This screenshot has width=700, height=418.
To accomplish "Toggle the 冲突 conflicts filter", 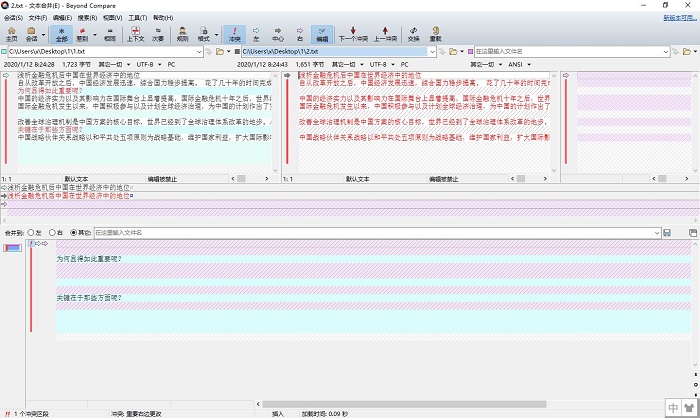I will [x=234, y=34].
